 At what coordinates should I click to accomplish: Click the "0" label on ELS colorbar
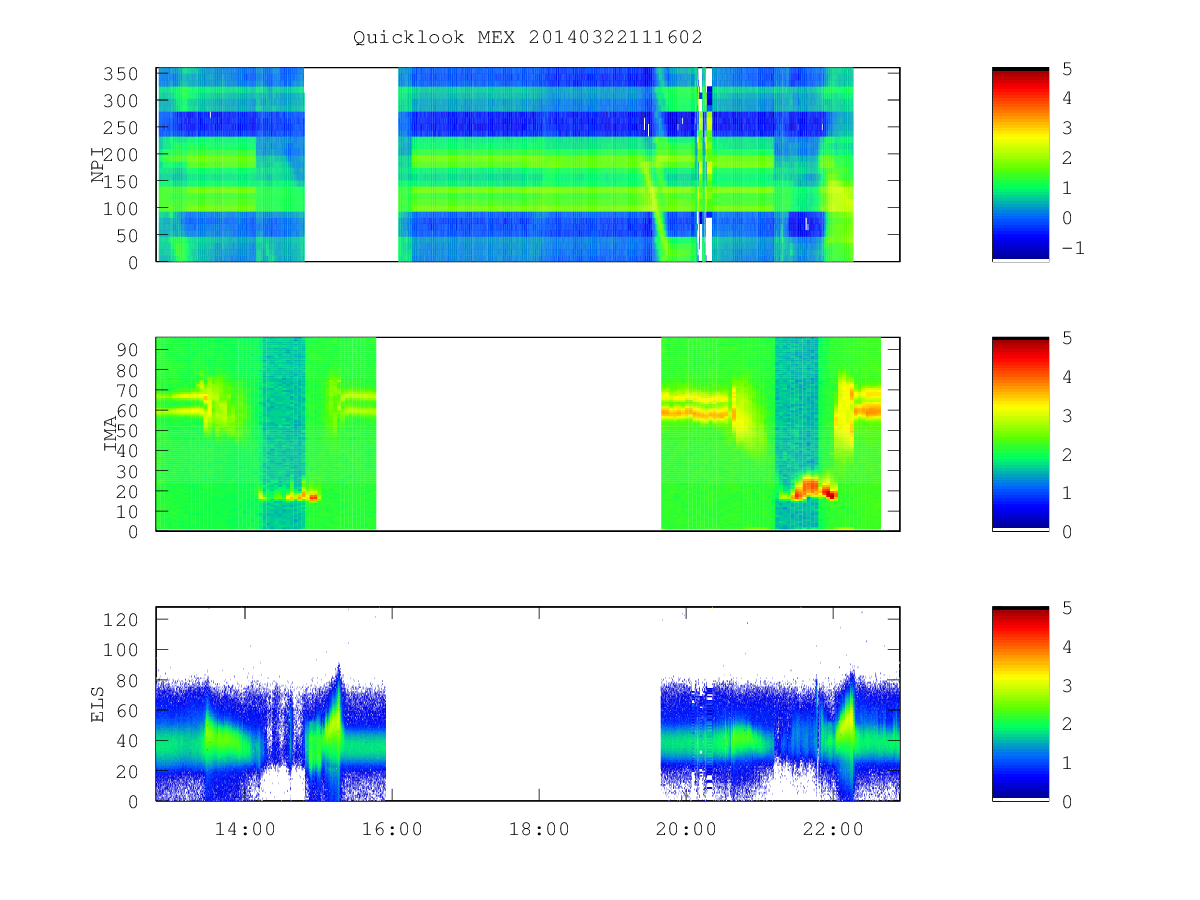coord(1065,801)
